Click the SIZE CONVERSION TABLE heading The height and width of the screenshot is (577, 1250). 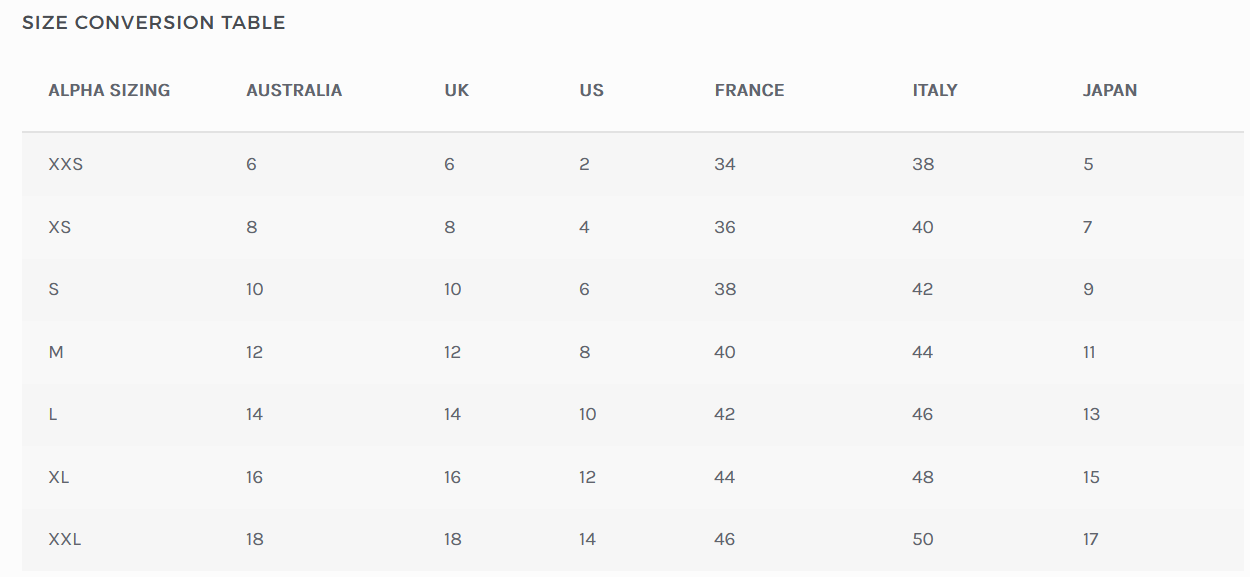pos(153,23)
